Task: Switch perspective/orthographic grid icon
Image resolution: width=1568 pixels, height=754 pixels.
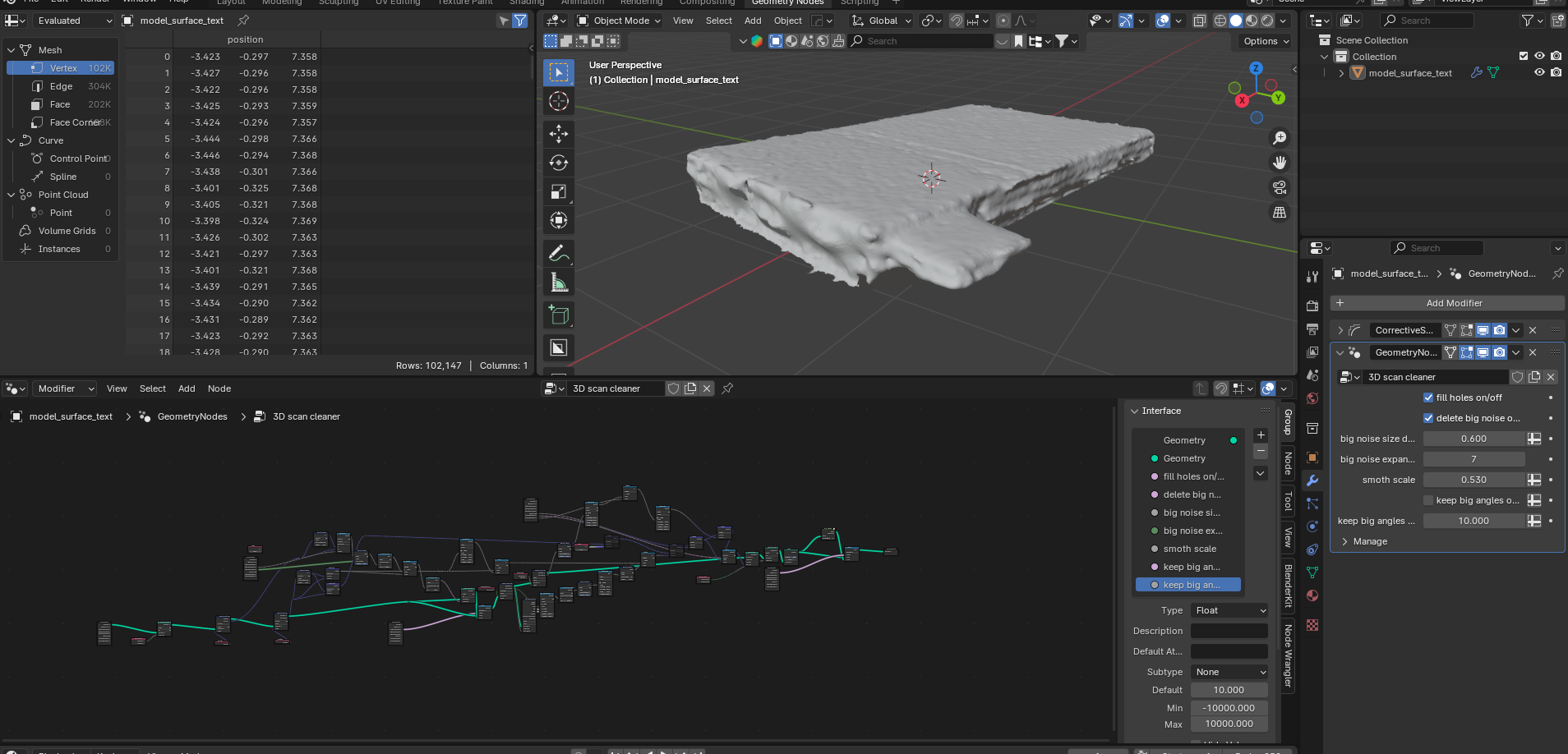Action: click(1280, 212)
